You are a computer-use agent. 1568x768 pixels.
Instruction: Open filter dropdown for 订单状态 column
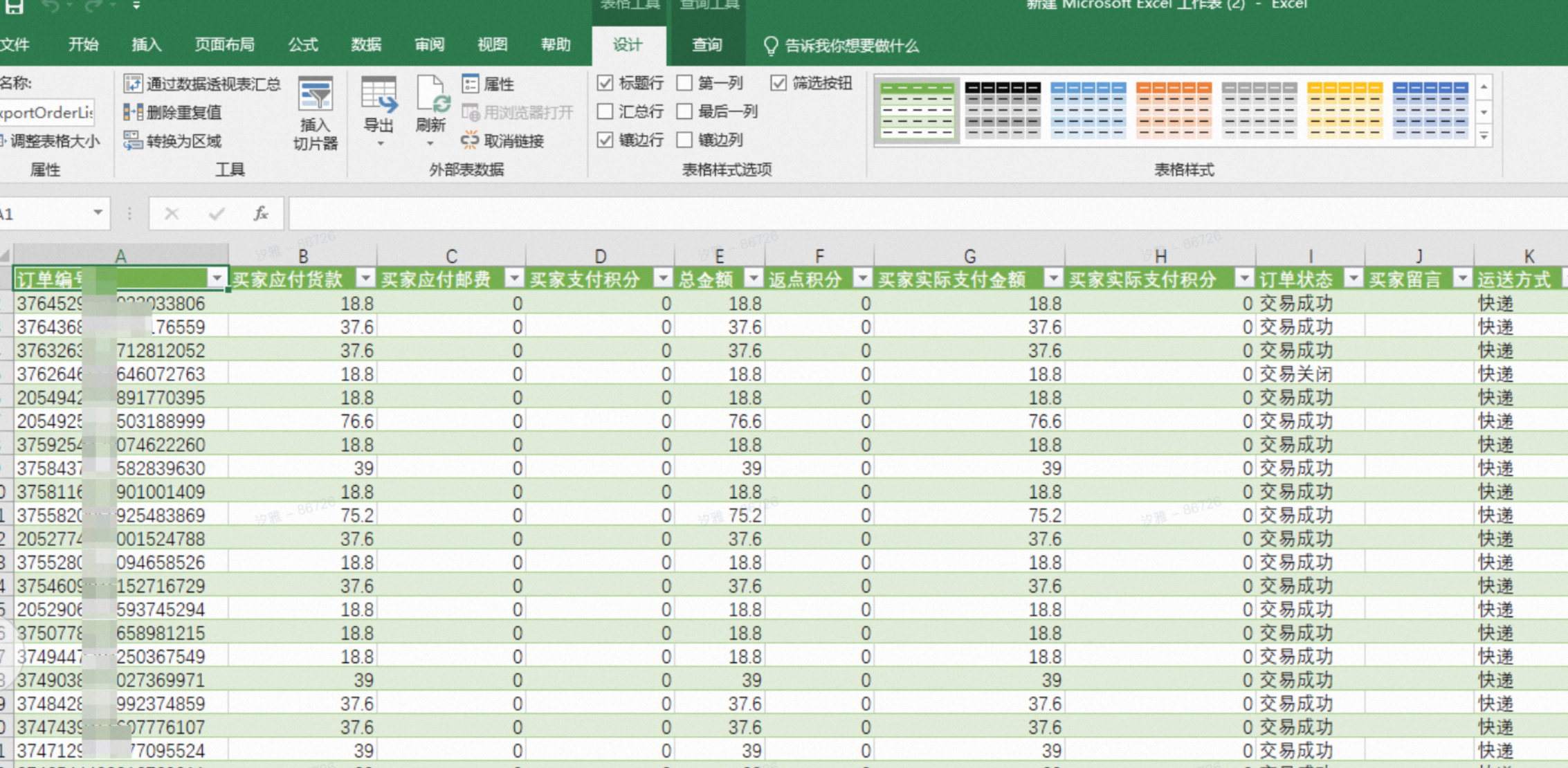1353,278
